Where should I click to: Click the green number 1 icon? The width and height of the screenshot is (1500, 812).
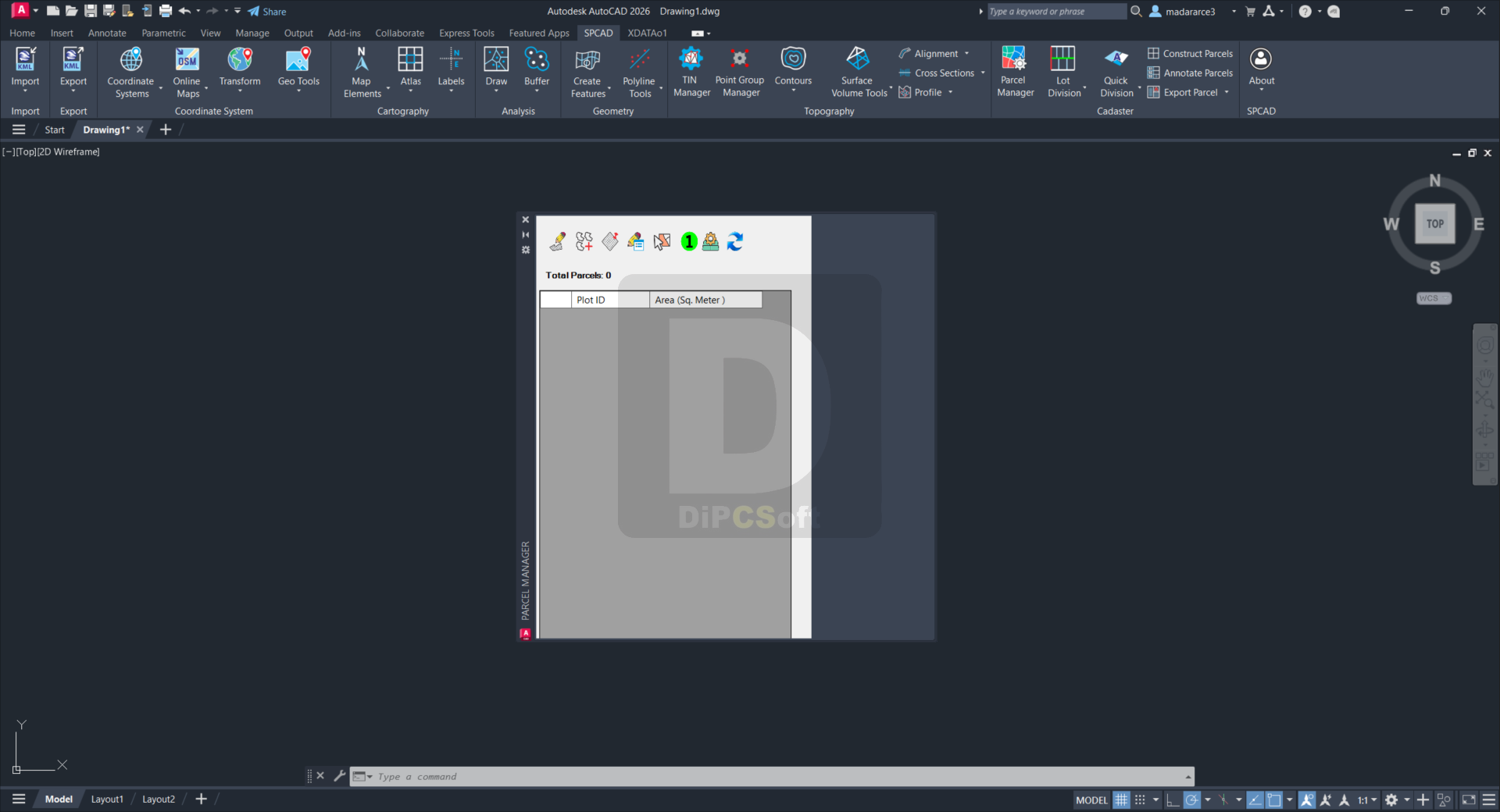click(688, 242)
